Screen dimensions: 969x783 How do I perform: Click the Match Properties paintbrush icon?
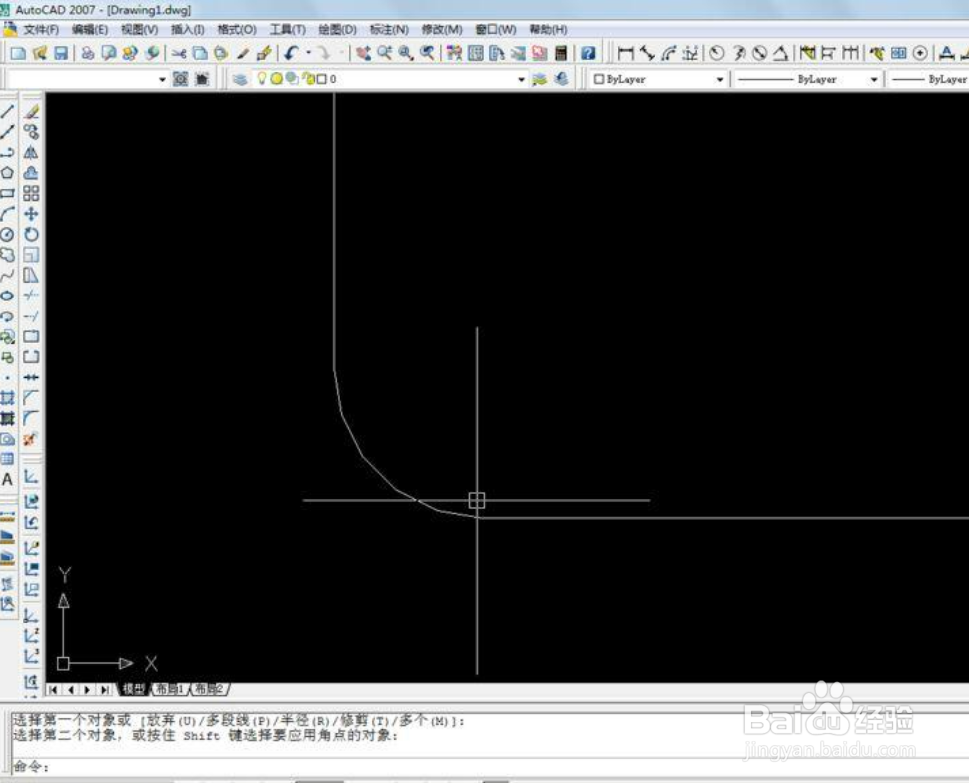click(x=243, y=53)
